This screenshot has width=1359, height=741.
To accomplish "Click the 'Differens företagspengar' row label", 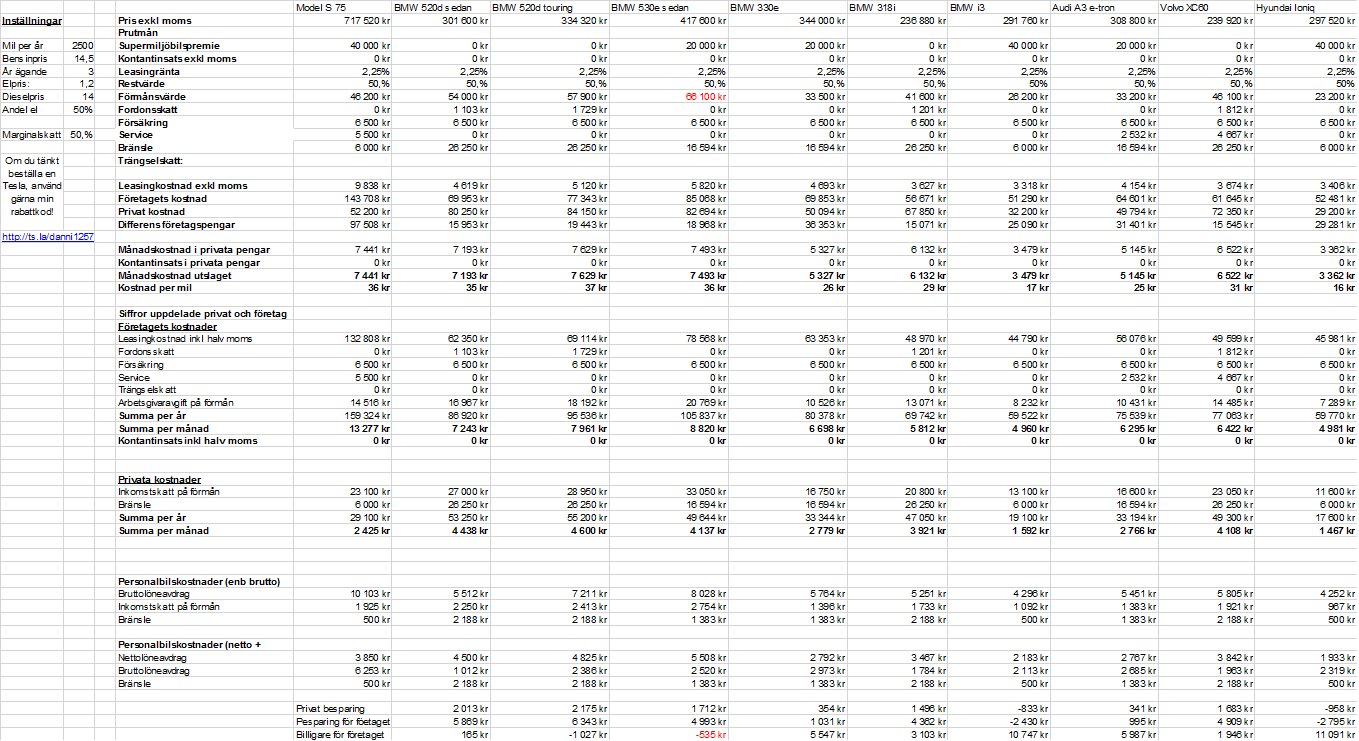I will [178, 225].
